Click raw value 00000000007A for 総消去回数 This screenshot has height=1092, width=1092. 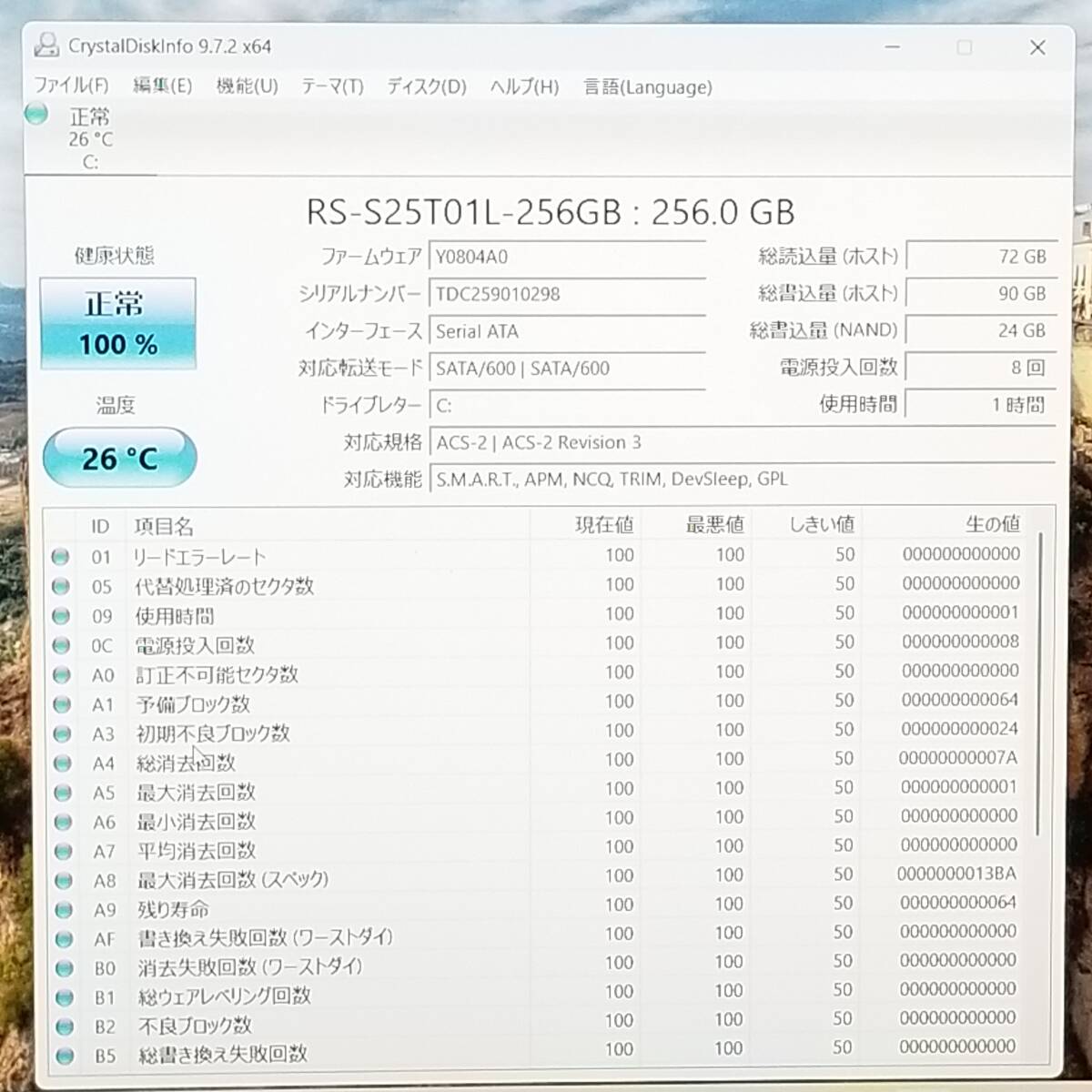coord(957,758)
